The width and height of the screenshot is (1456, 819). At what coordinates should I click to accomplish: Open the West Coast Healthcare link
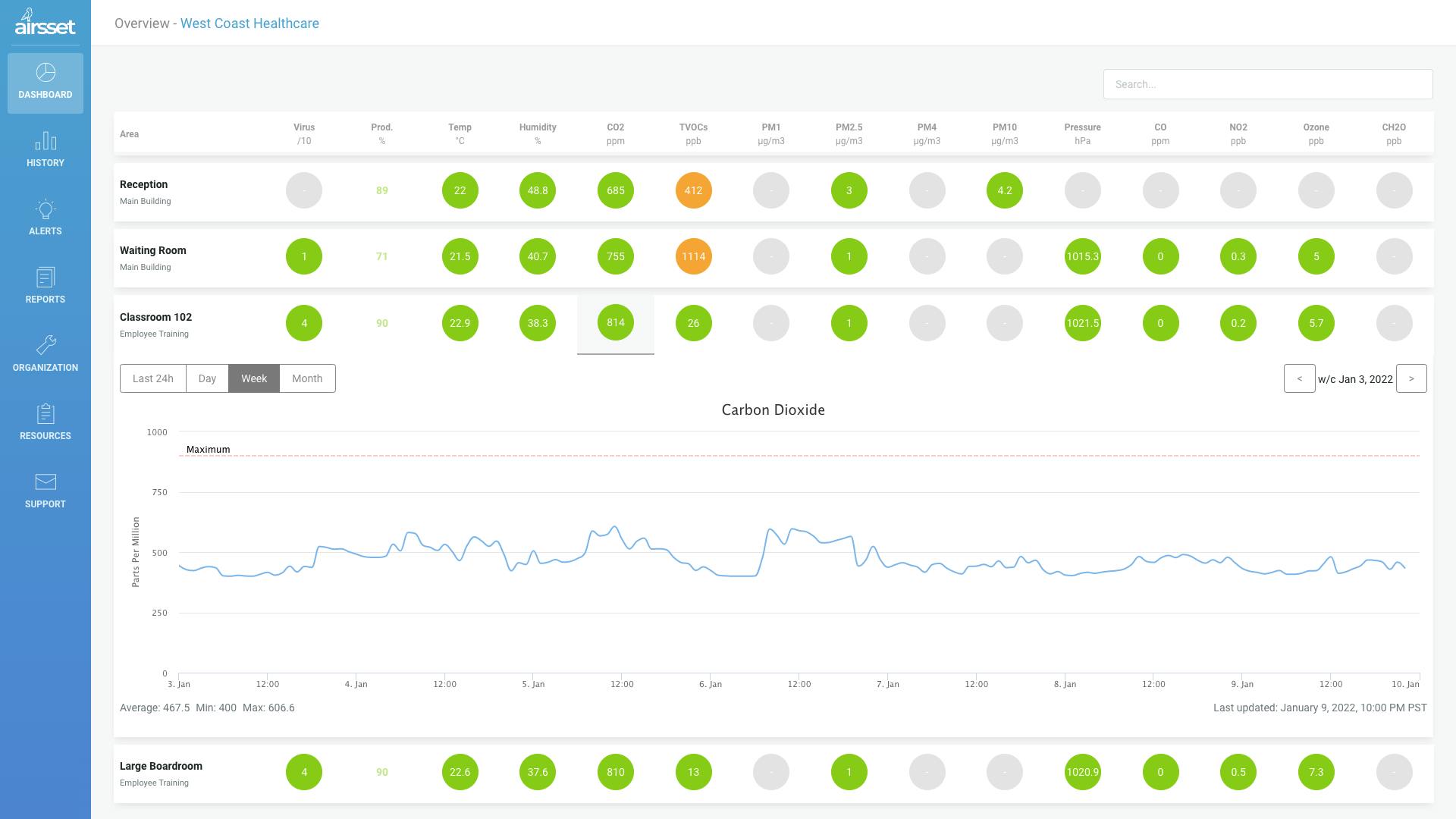pyautogui.click(x=249, y=24)
